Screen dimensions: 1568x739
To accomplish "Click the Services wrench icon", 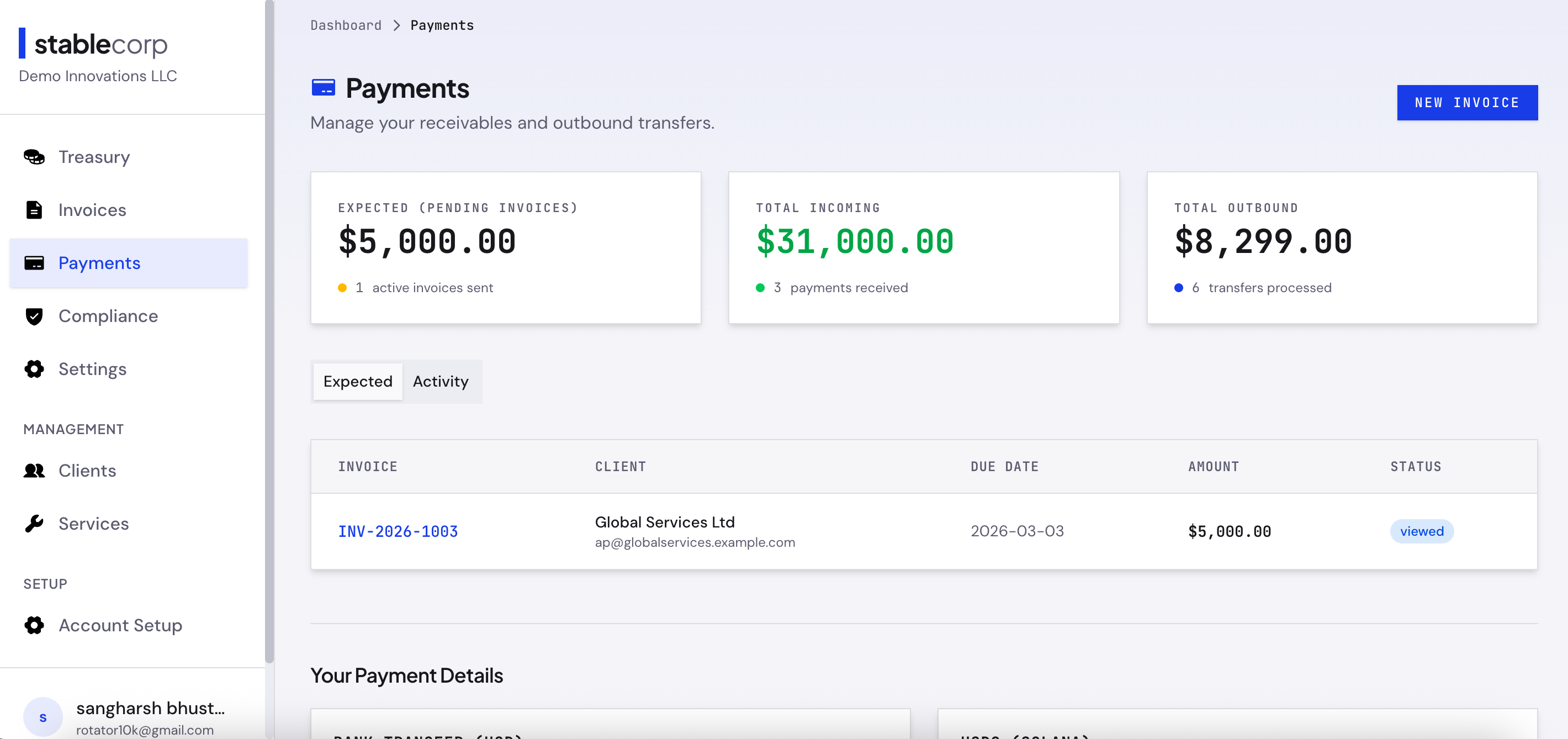I will [34, 524].
